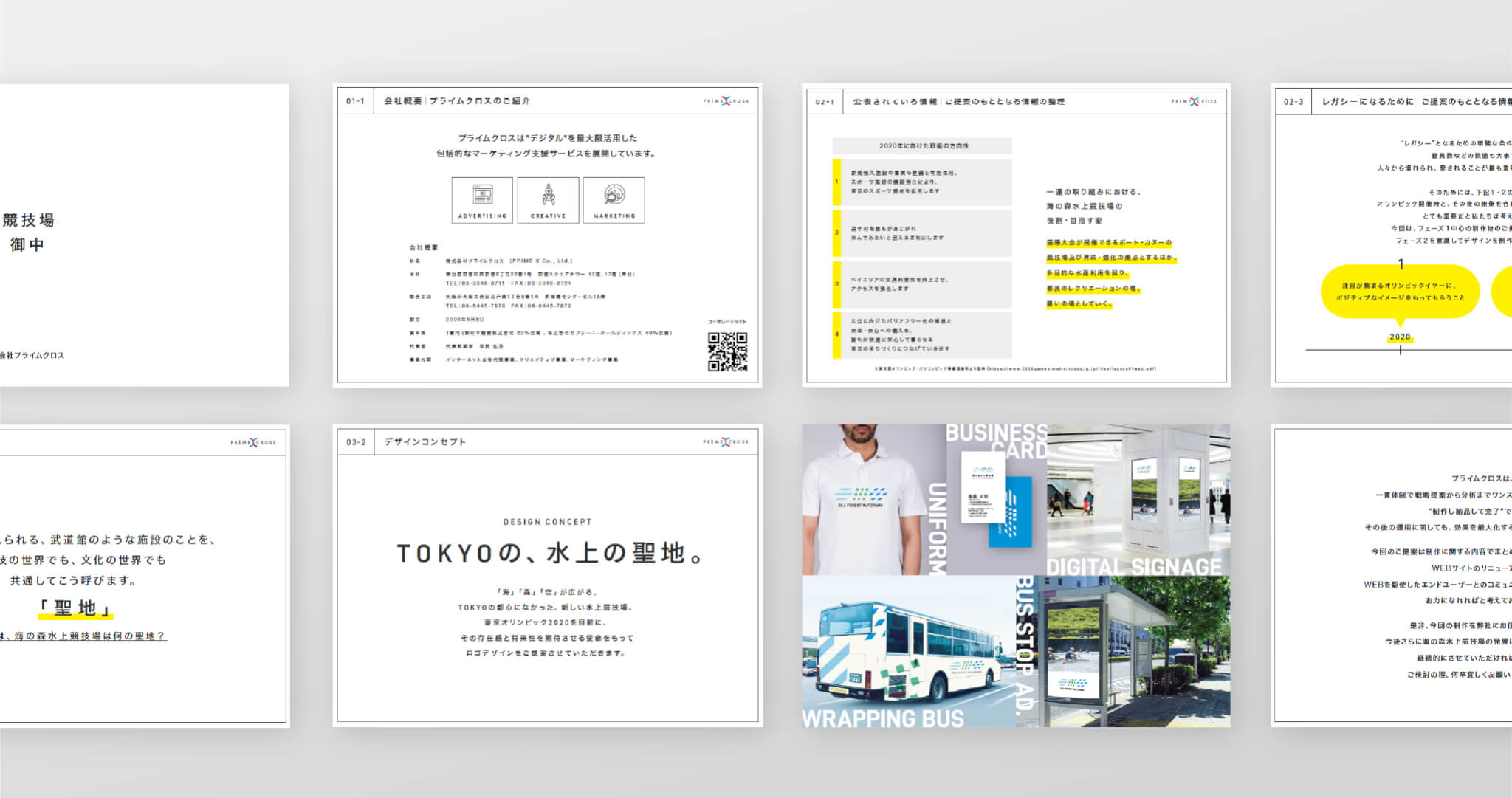This screenshot has height=798, width=1512.
Task: Click direction item number 1 on slide 02-1
Action: (922, 182)
